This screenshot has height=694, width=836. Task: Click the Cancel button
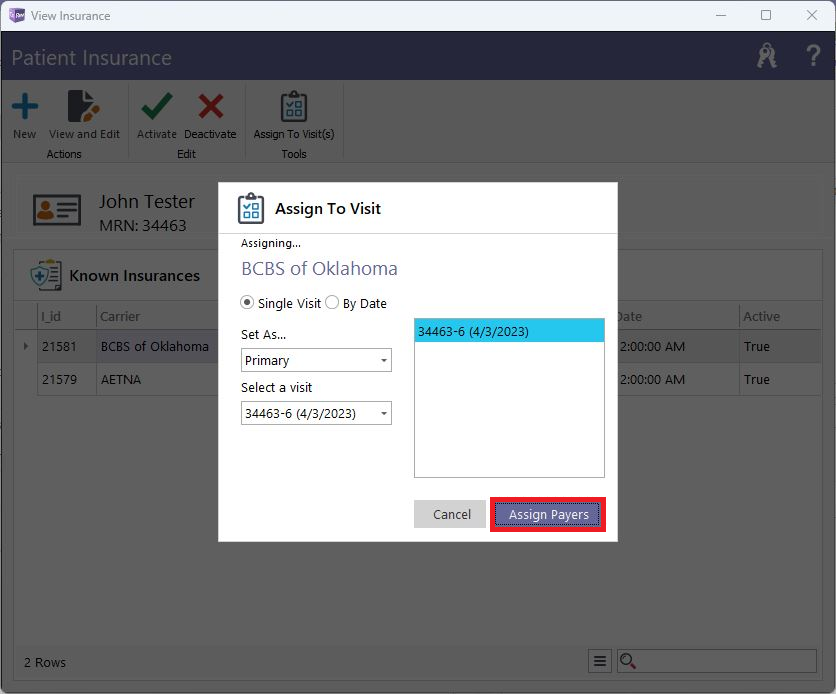(x=450, y=514)
